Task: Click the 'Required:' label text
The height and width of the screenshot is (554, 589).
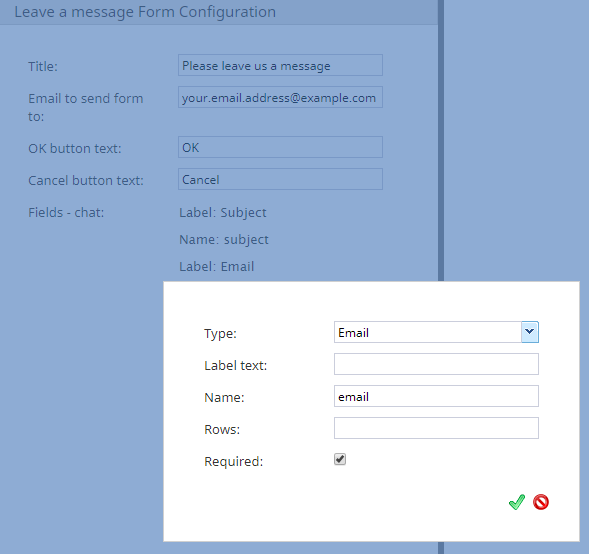Action: (234, 461)
